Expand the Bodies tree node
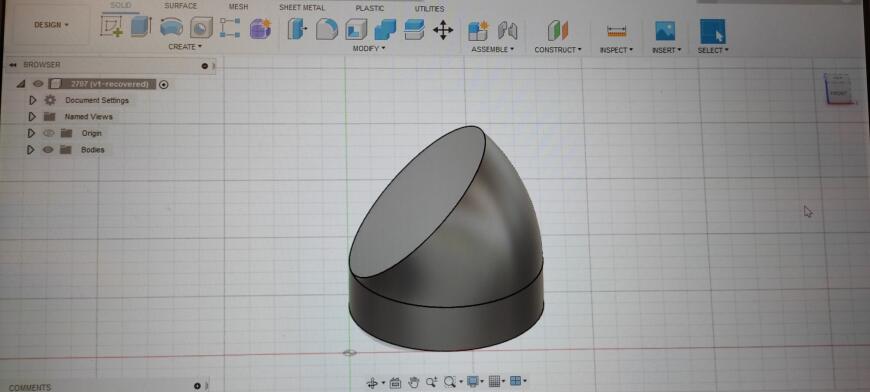The image size is (870, 392). point(31,150)
